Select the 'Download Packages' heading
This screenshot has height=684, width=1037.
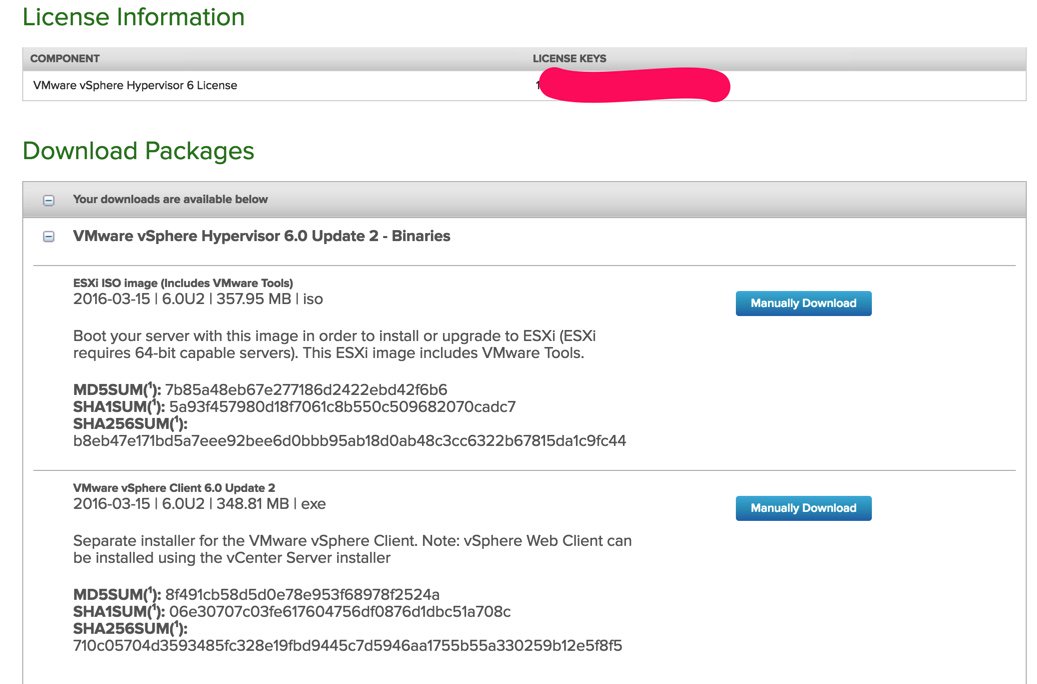pos(138,151)
